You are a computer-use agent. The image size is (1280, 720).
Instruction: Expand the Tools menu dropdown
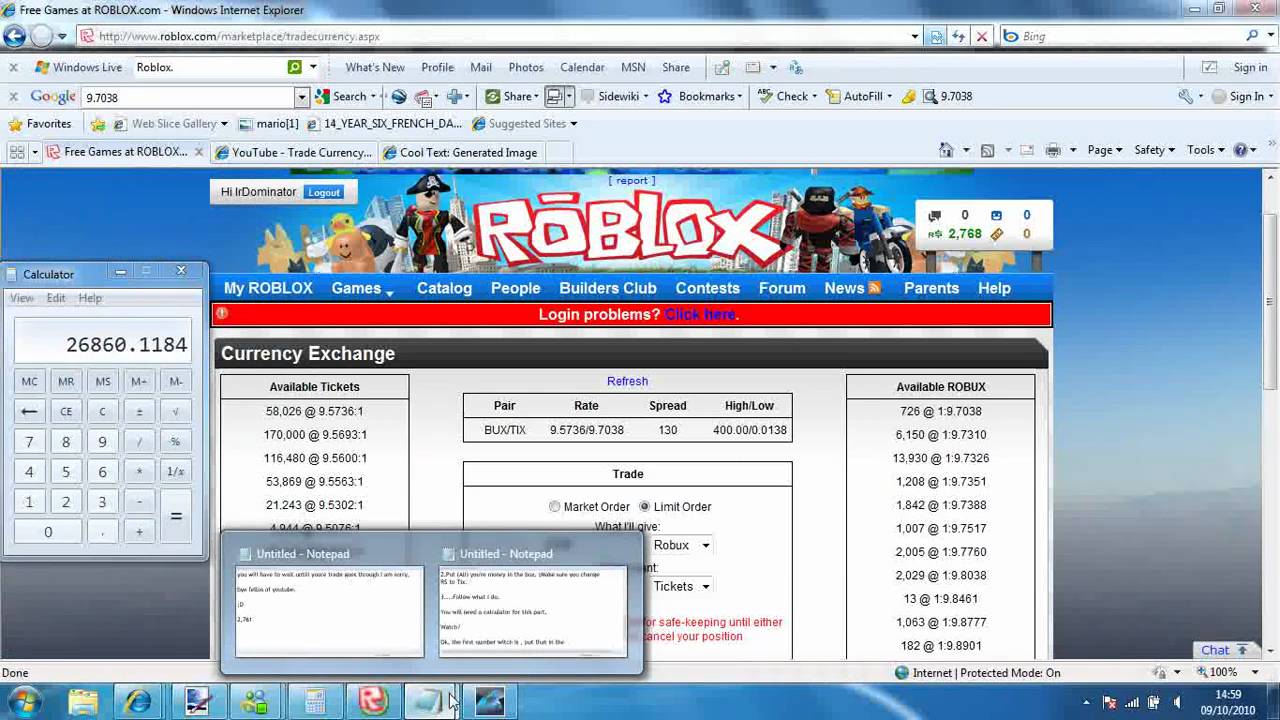pyautogui.click(x=1205, y=150)
